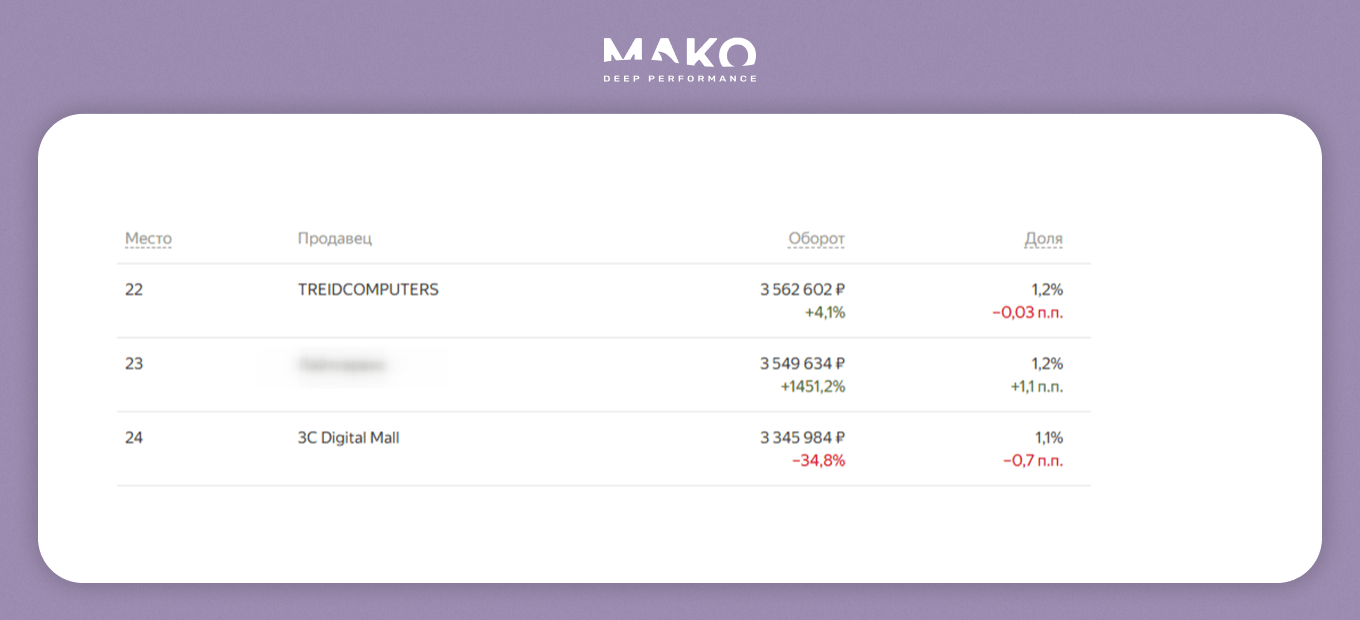Viewport: 1360px width, 620px height.
Task: Select rank number 24 cell
Action: [x=134, y=438]
